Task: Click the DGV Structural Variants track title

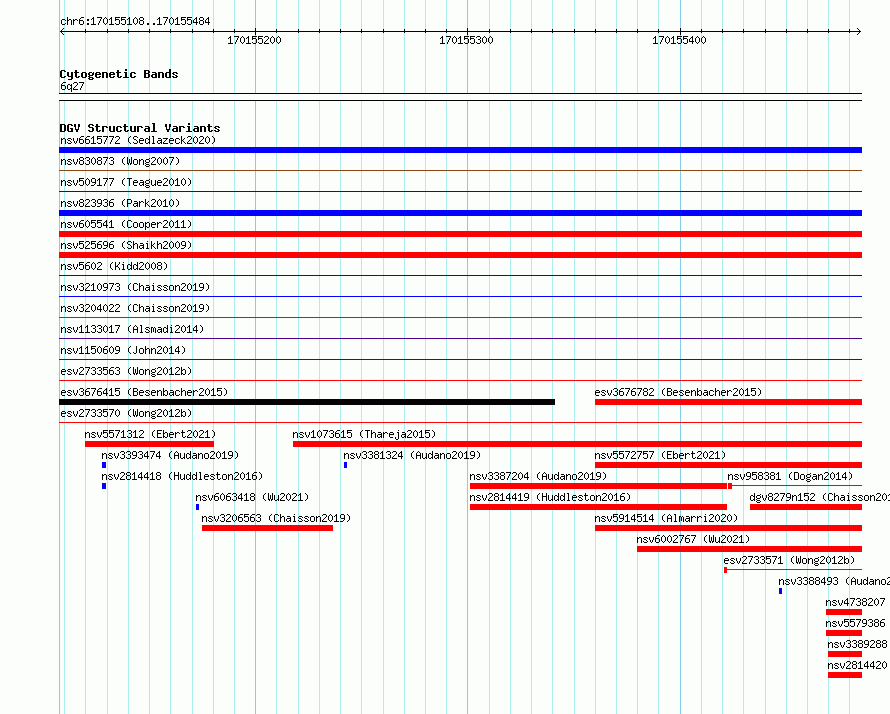Action: 140,128
